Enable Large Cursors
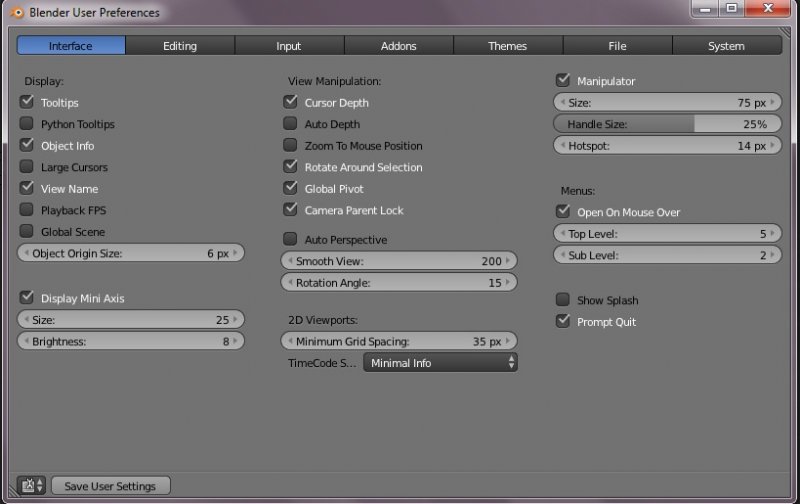 click(x=27, y=166)
